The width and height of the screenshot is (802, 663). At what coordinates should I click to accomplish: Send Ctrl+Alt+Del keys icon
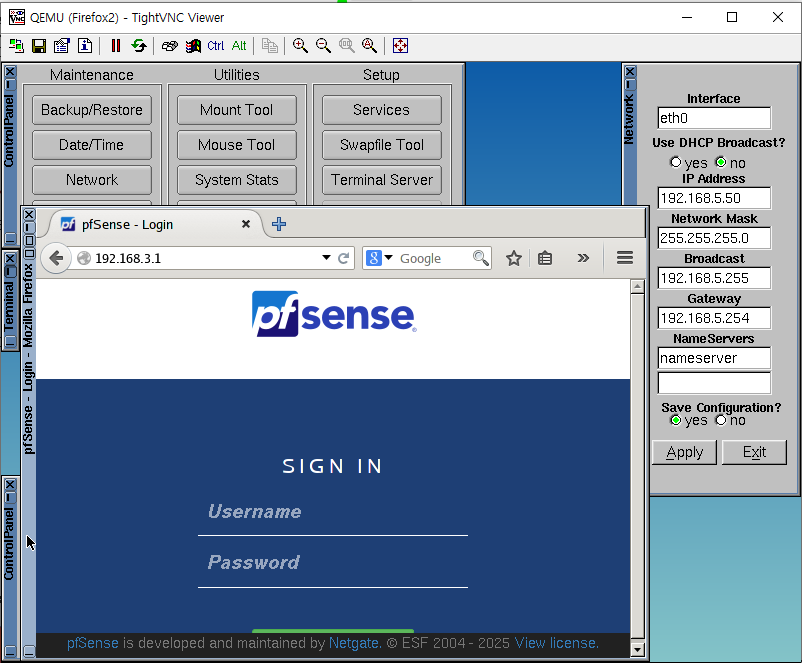coord(170,46)
